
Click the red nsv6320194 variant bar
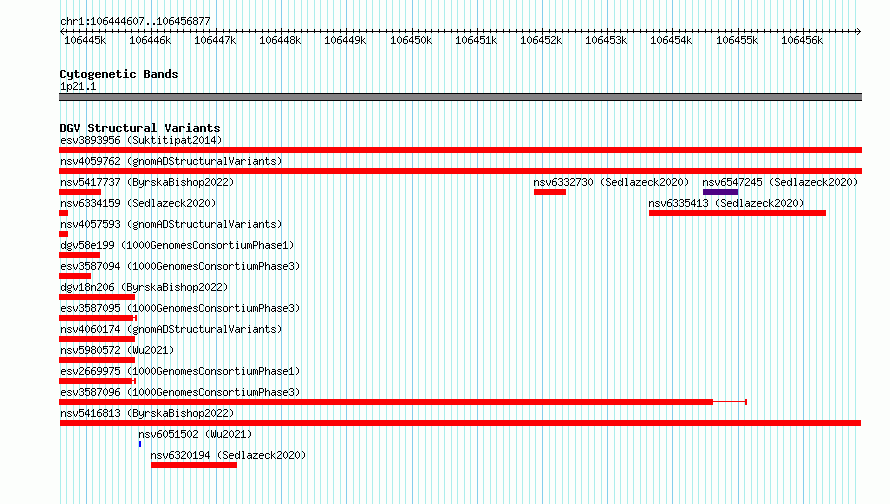194,465
